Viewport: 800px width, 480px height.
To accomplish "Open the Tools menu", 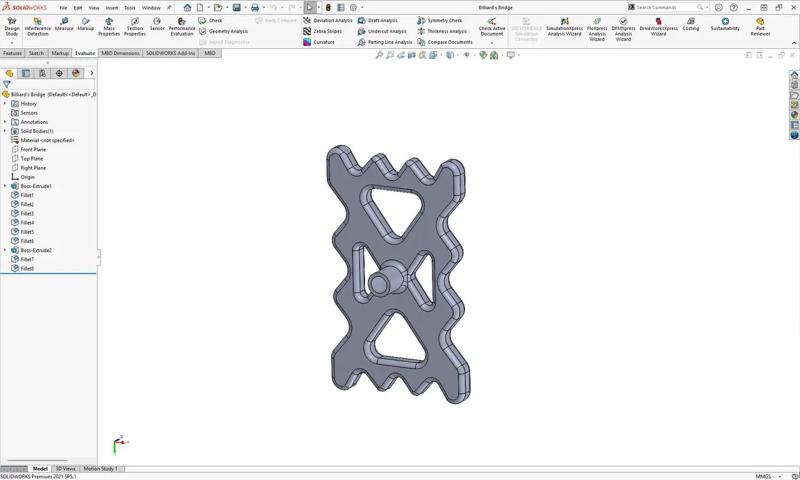I will point(130,8).
